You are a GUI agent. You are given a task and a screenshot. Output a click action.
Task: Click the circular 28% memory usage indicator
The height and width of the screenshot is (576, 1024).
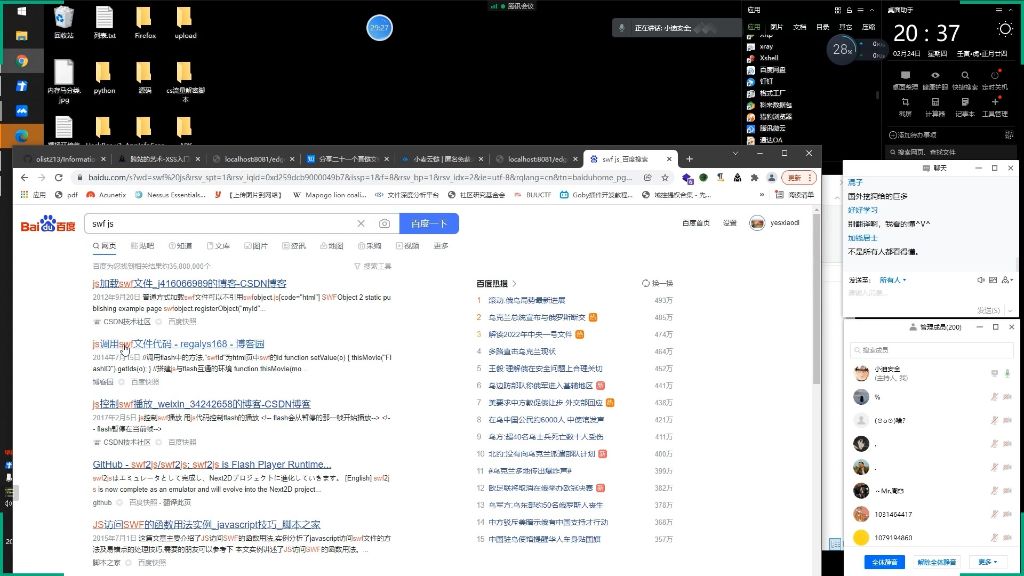pos(842,49)
